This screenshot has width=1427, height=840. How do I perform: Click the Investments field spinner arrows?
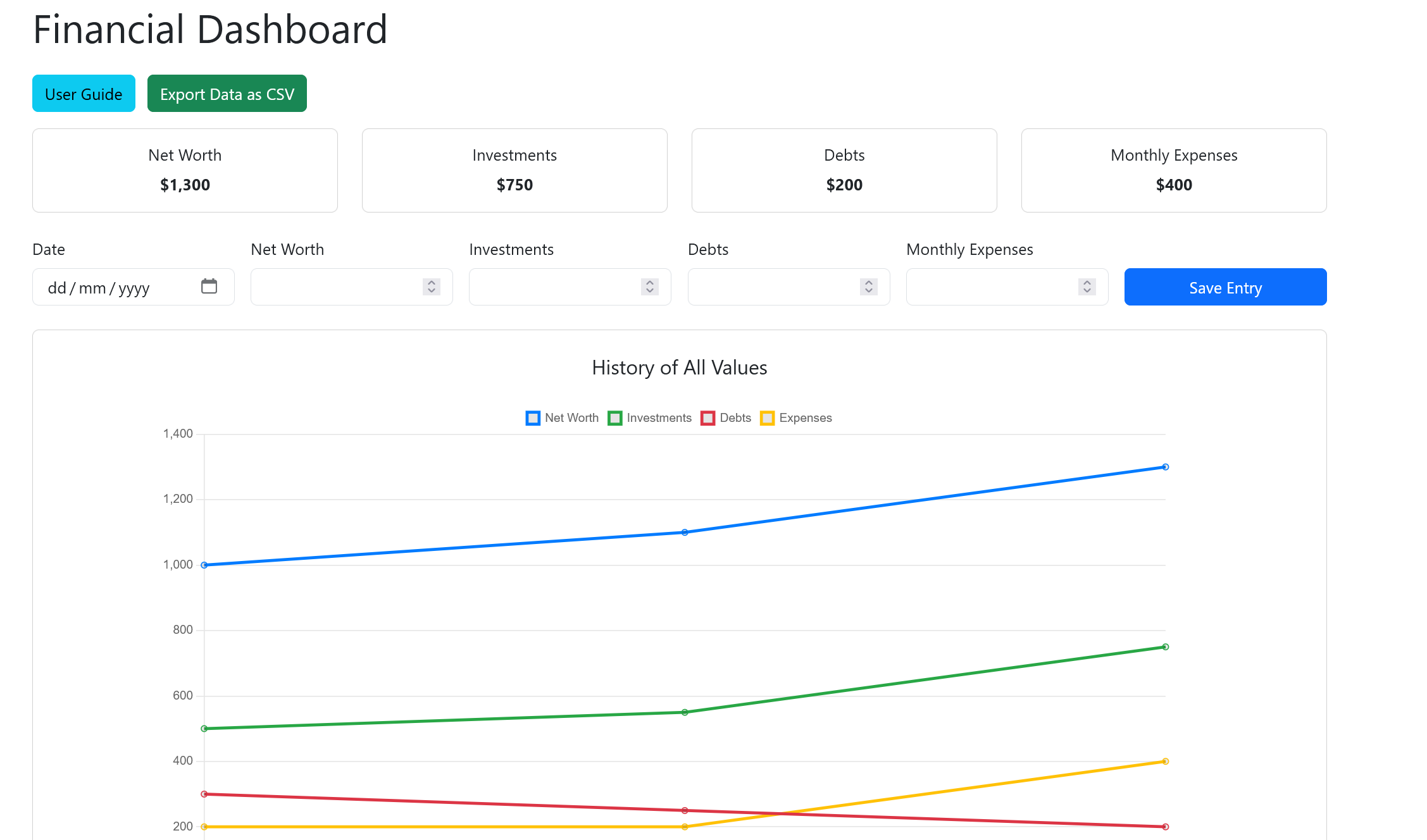click(x=649, y=287)
